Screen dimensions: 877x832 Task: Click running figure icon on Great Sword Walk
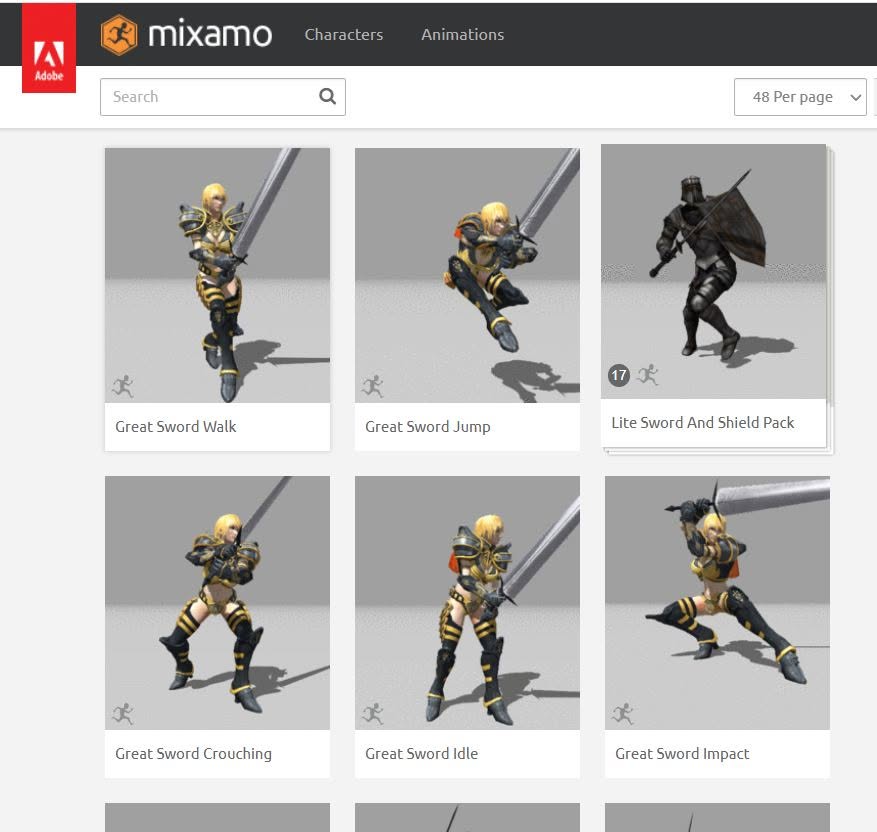tap(122, 386)
